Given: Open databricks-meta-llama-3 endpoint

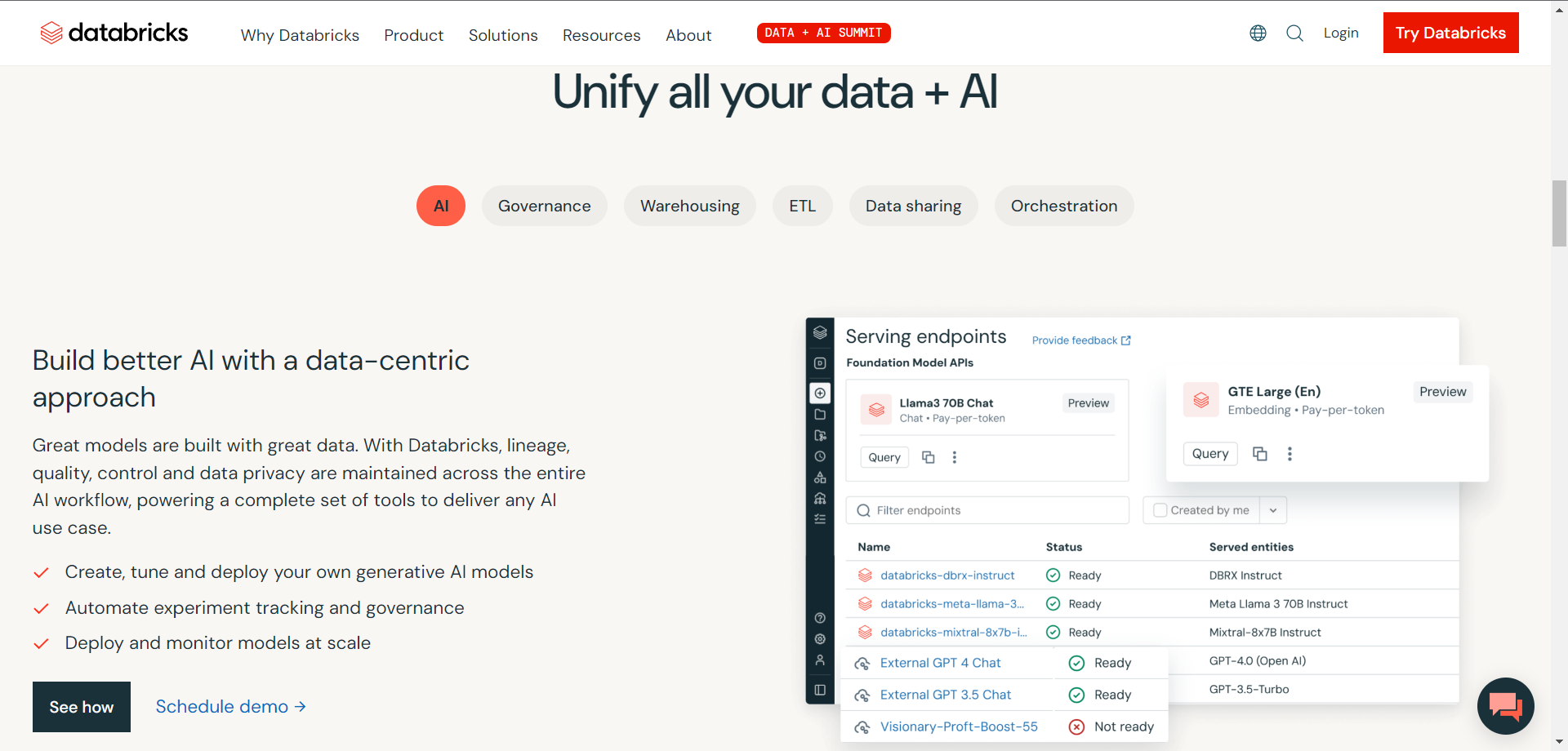Looking at the screenshot, I should pyautogui.click(x=952, y=604).
